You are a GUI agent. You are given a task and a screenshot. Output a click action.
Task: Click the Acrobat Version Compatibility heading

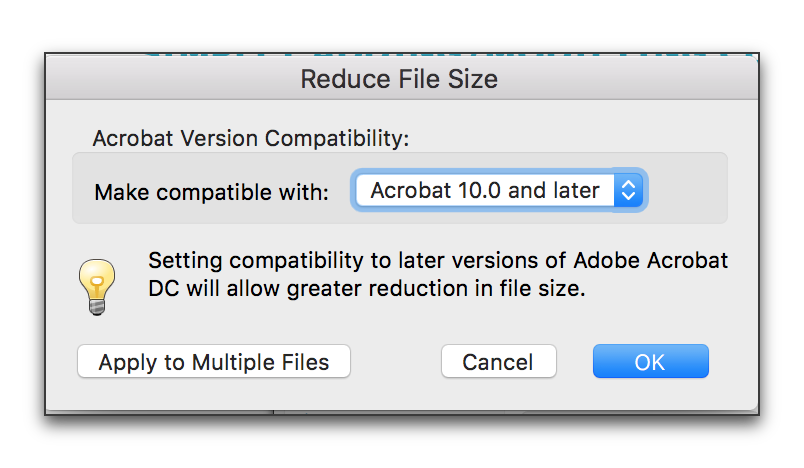click(x=251, y=138)
